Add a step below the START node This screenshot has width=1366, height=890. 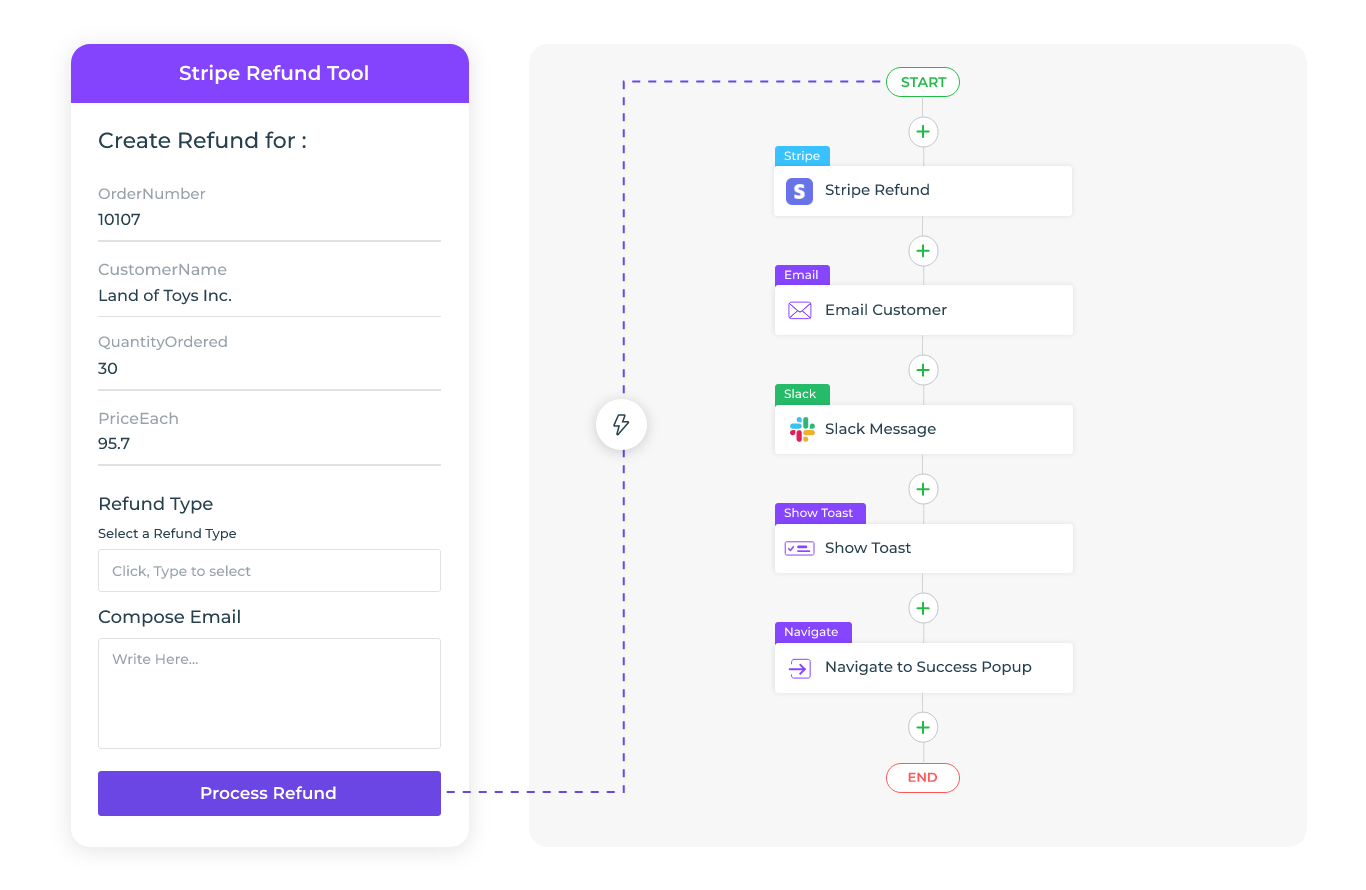[923, 132]
